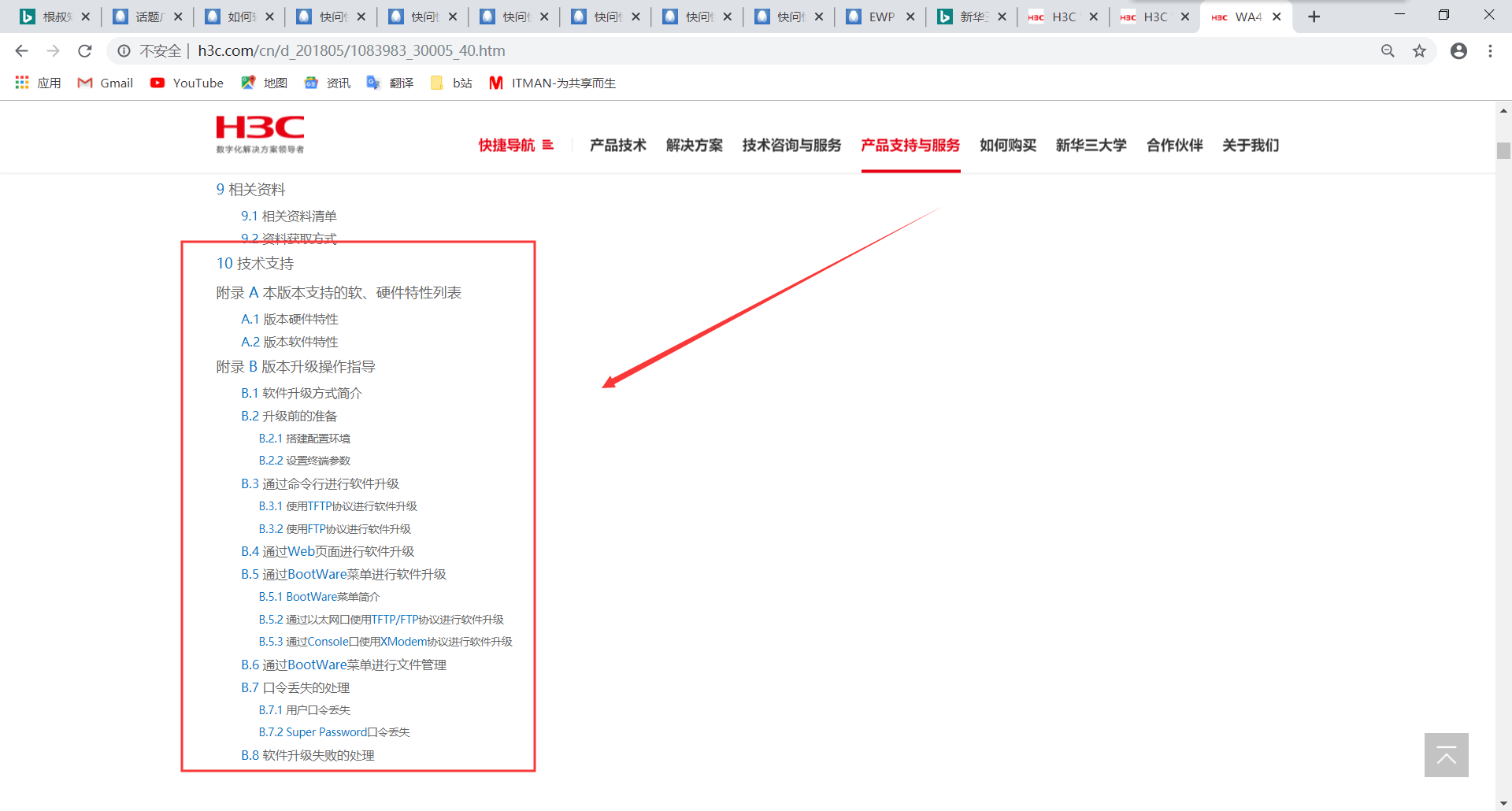
Task: Click the back-to-top arrow button
Action: point(1447,755)
